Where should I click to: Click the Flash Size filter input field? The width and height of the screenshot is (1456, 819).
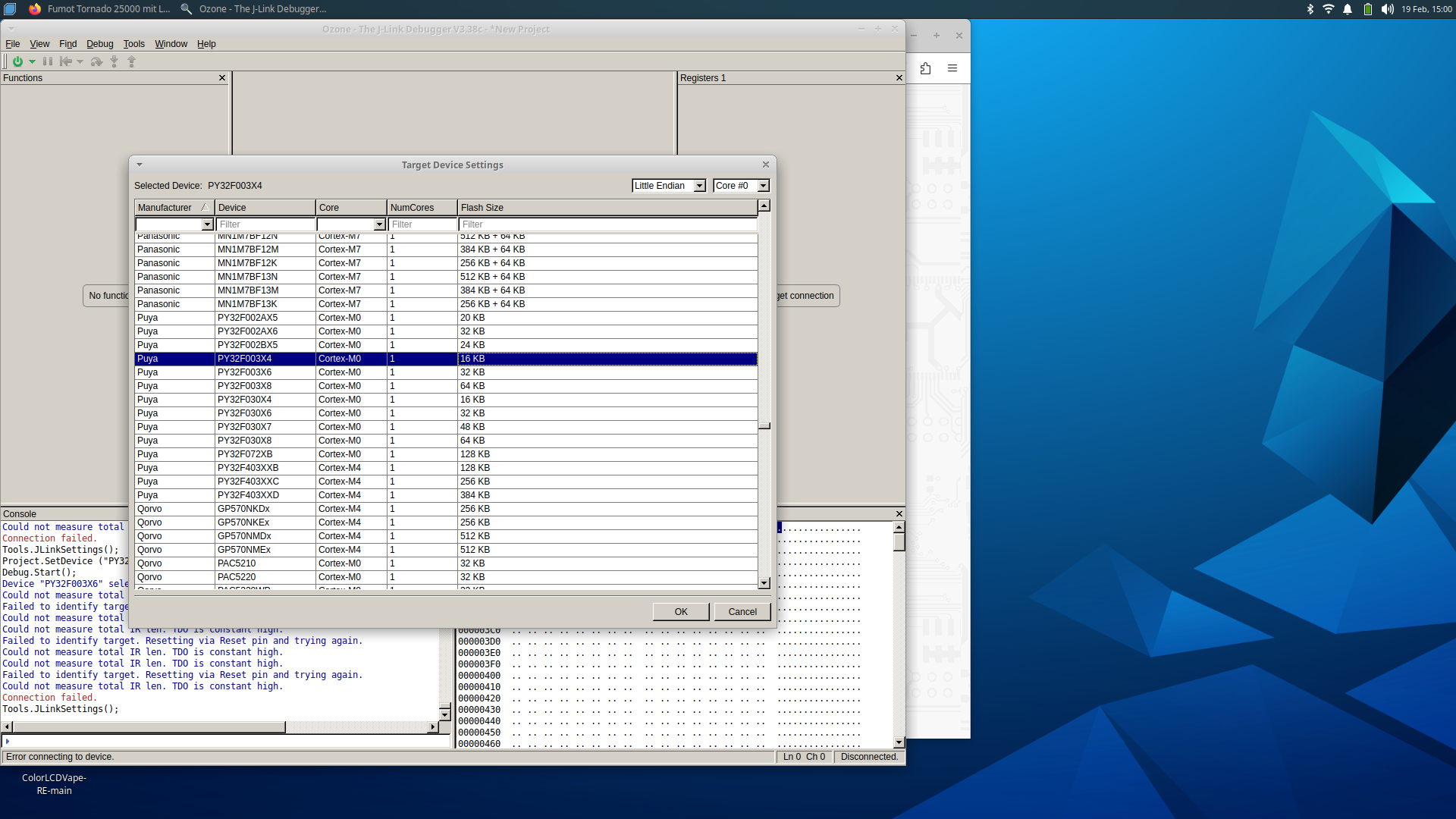click(607, 224)
